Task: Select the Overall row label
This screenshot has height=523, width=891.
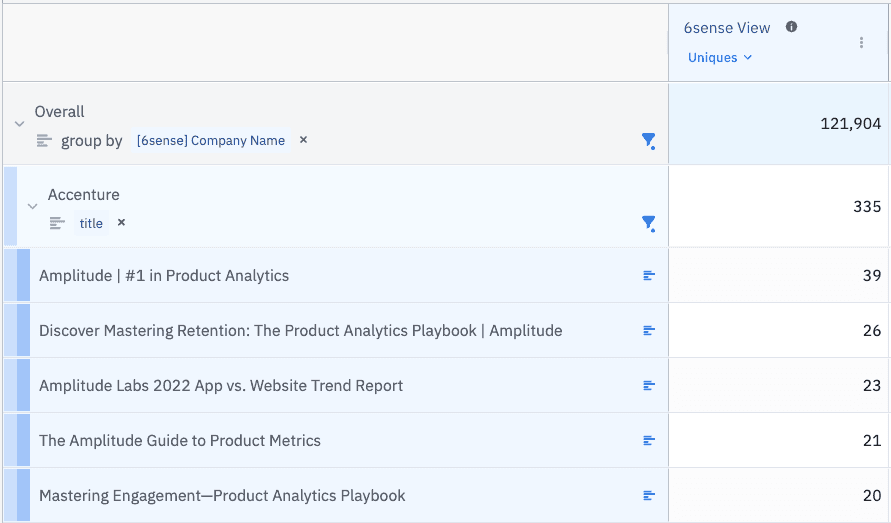Action: 59,111
